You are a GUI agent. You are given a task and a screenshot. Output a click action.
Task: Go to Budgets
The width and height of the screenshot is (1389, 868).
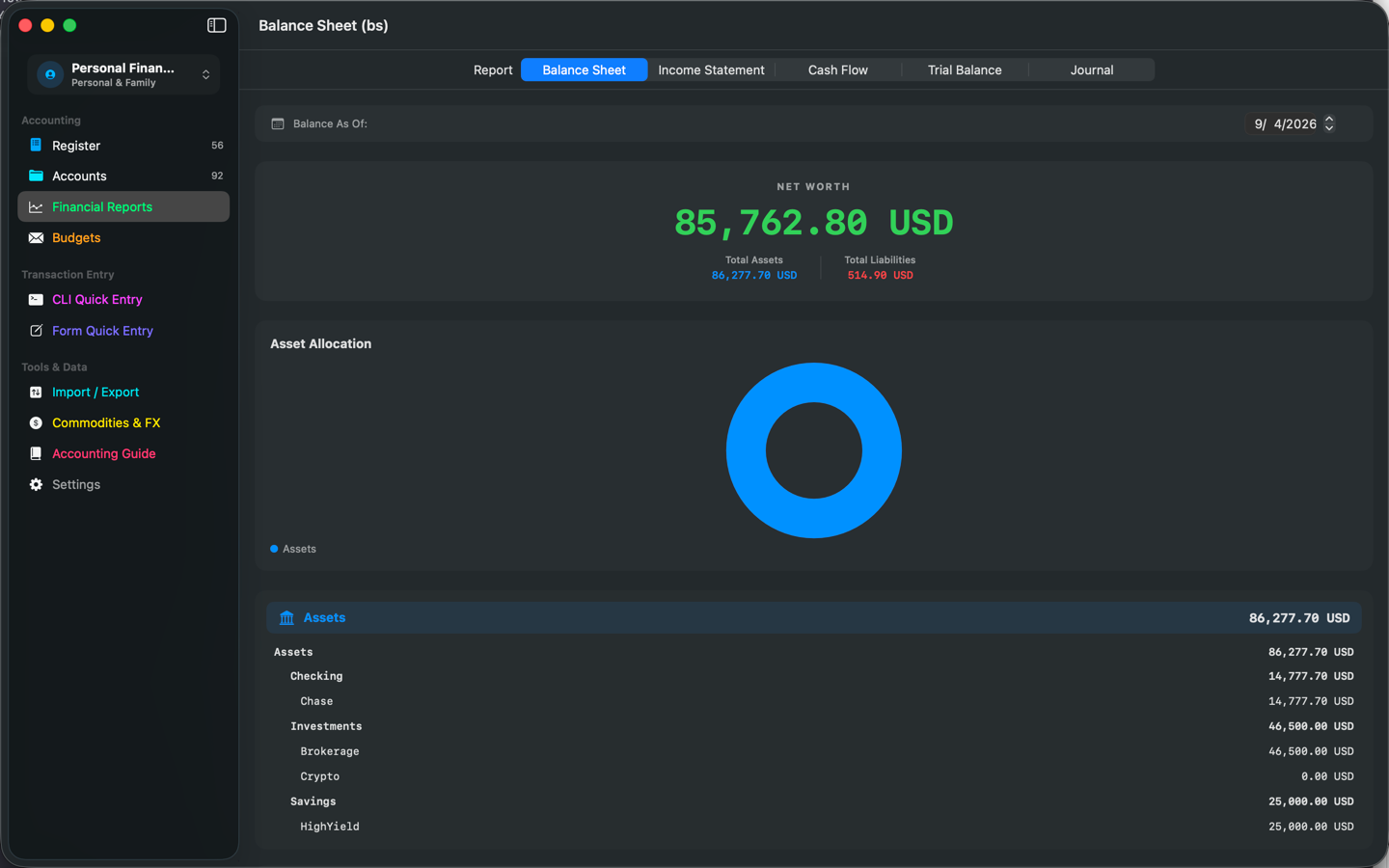[x=123, y=237]
